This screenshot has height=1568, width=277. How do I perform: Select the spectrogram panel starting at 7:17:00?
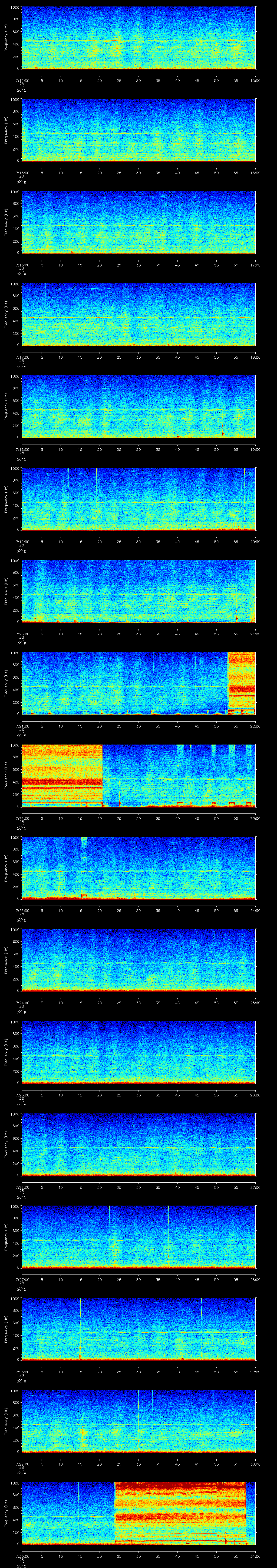tap(138, 315)
